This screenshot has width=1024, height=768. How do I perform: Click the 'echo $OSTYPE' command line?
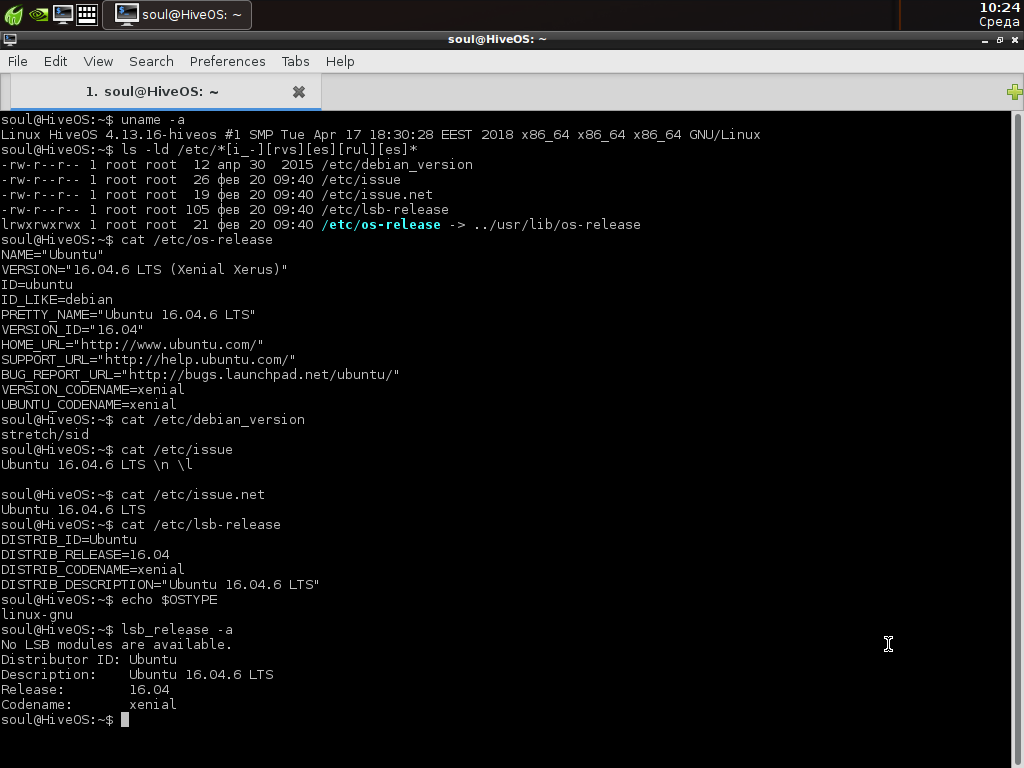(x=109, y=600)
